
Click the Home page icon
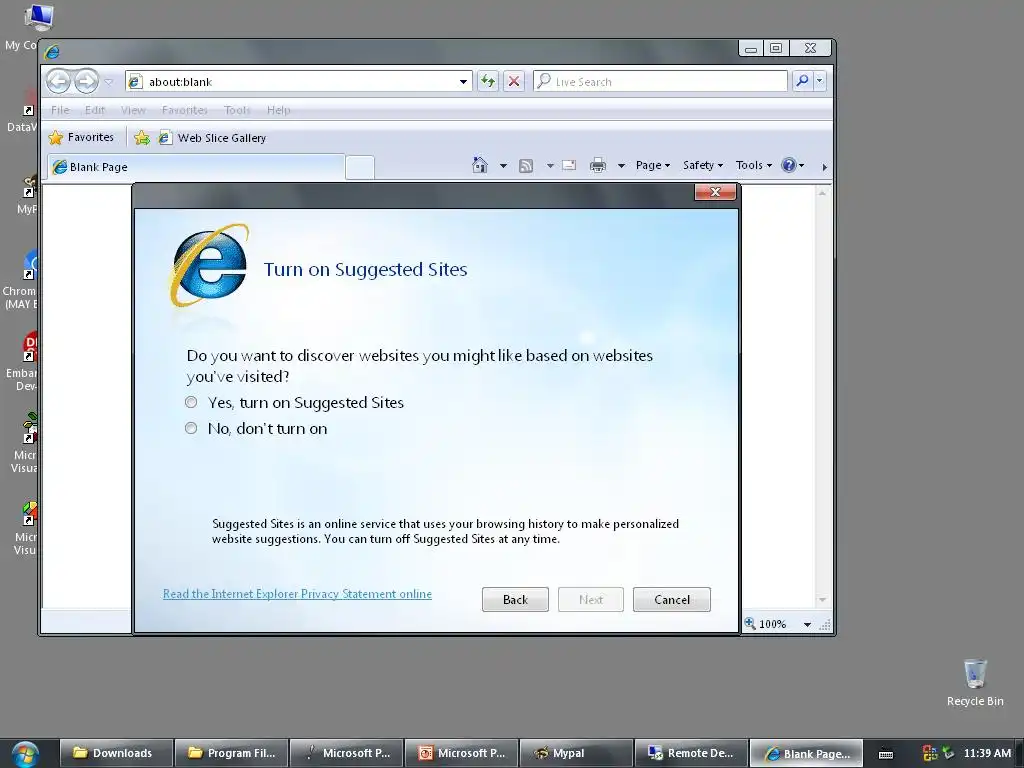480,165
